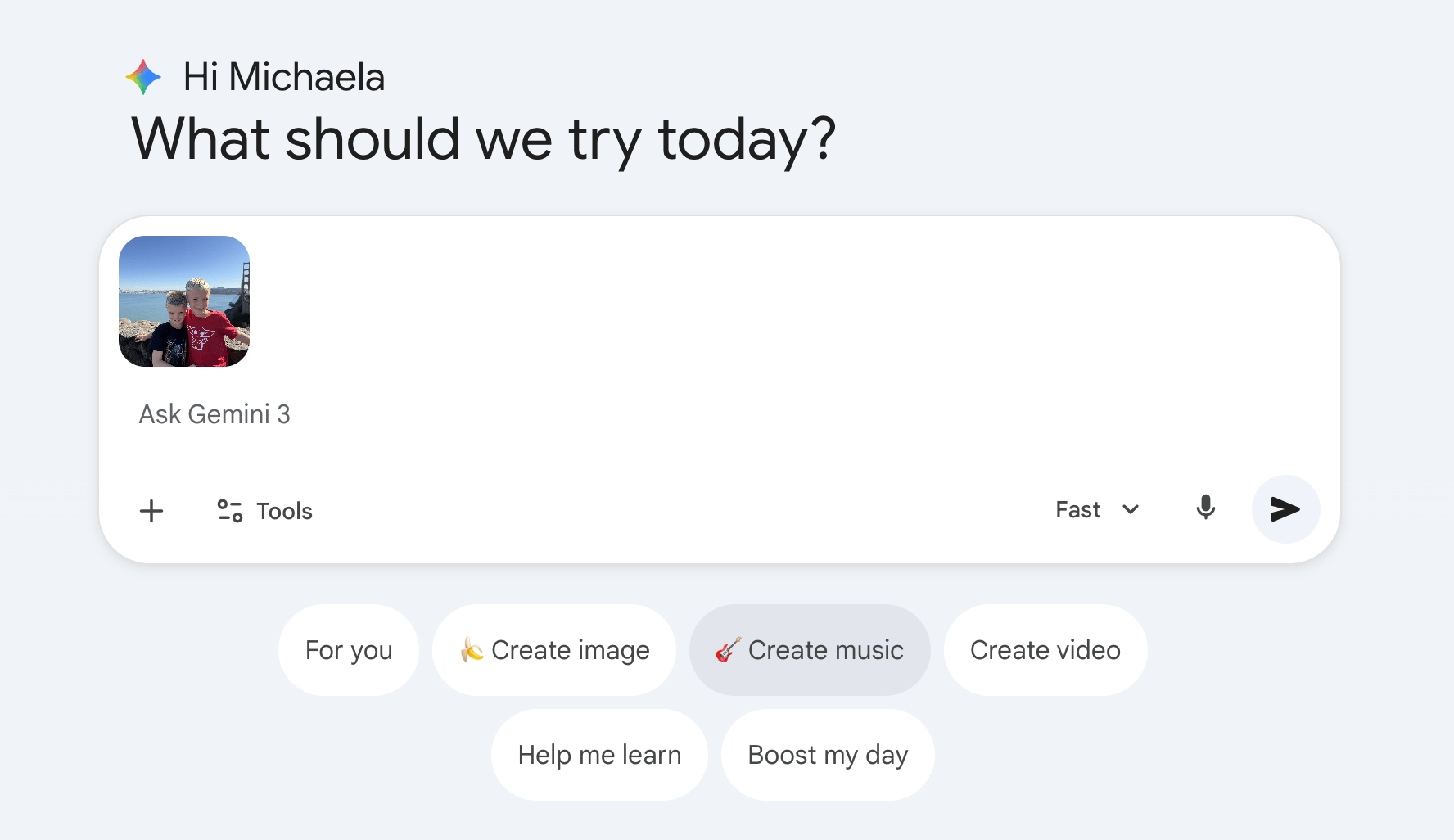Click the banana icon on Create image
This screenshot has width=1454, height=840.
[x=472, y=650]
